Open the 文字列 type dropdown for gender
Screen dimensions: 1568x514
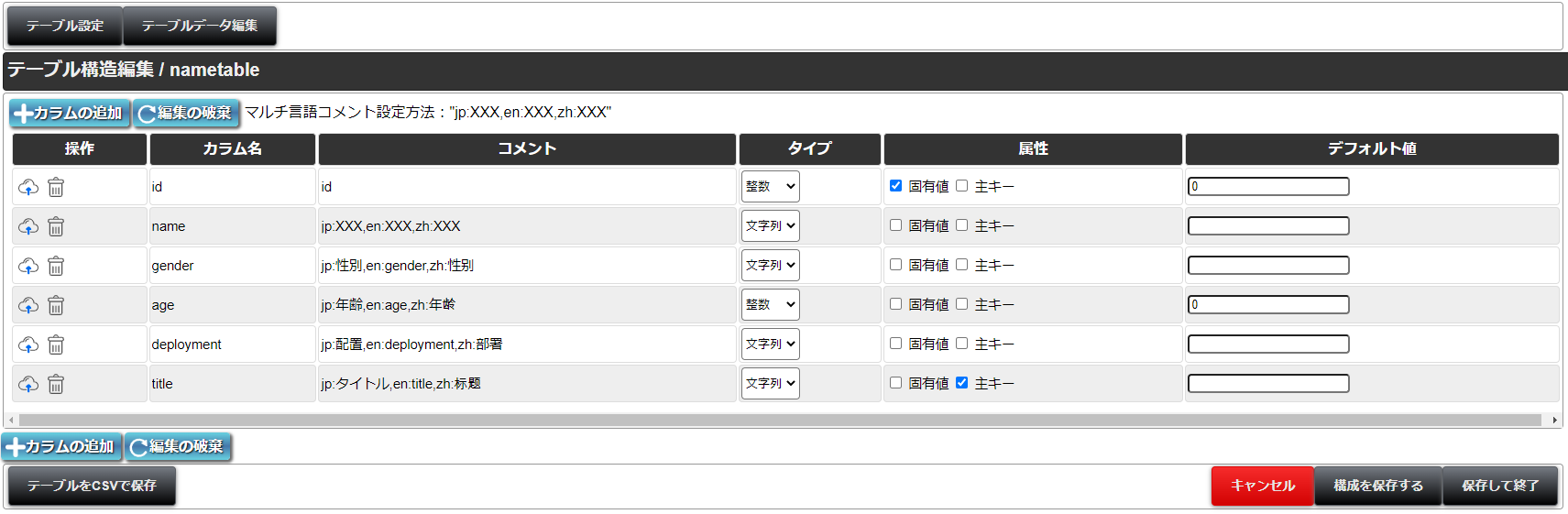point(771,265)
